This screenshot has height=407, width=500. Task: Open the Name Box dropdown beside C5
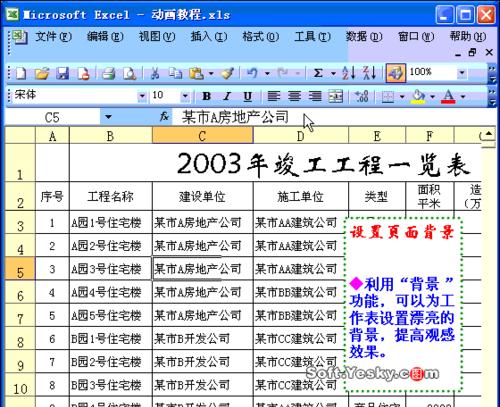[x=108, y=117]
